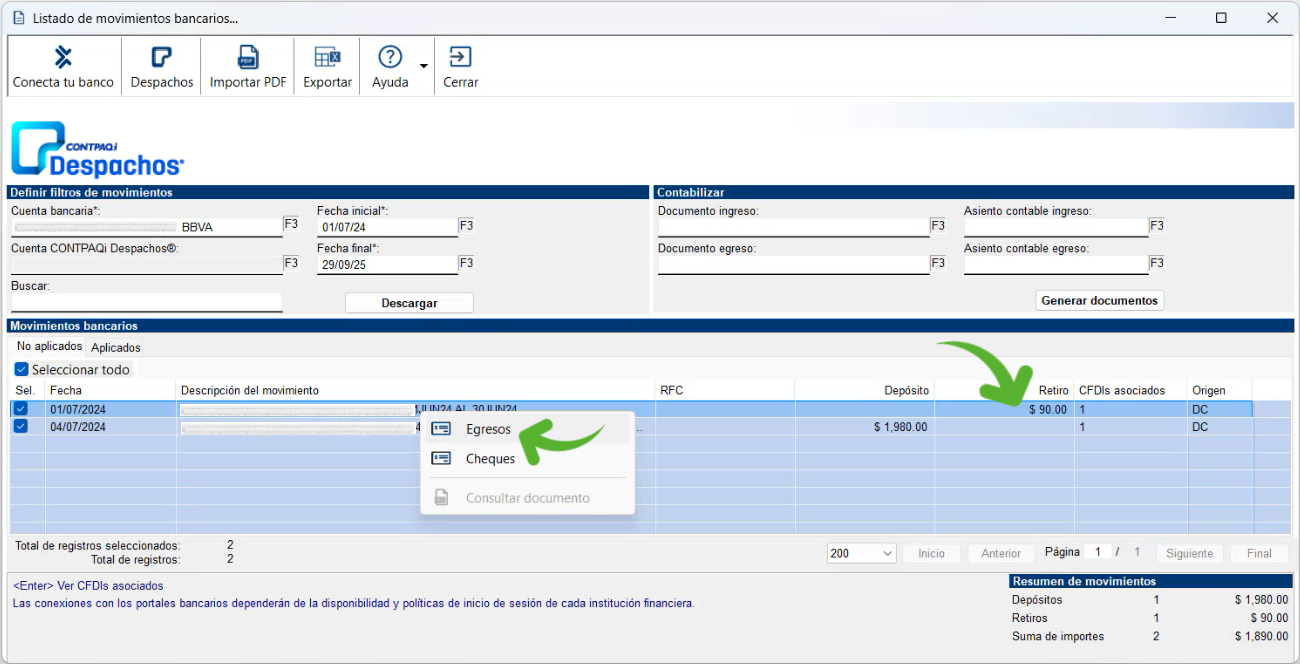The width and height of the screenshot is (1300, 664).
Task: Click the Descargar button
Action: tap(409, 303)
